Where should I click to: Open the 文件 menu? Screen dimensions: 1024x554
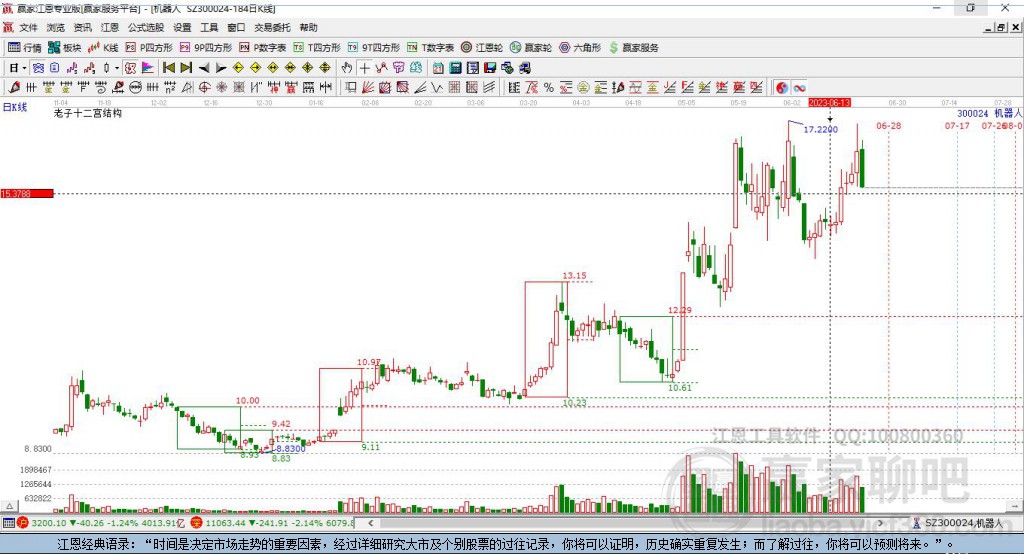[x=29, y=27]
